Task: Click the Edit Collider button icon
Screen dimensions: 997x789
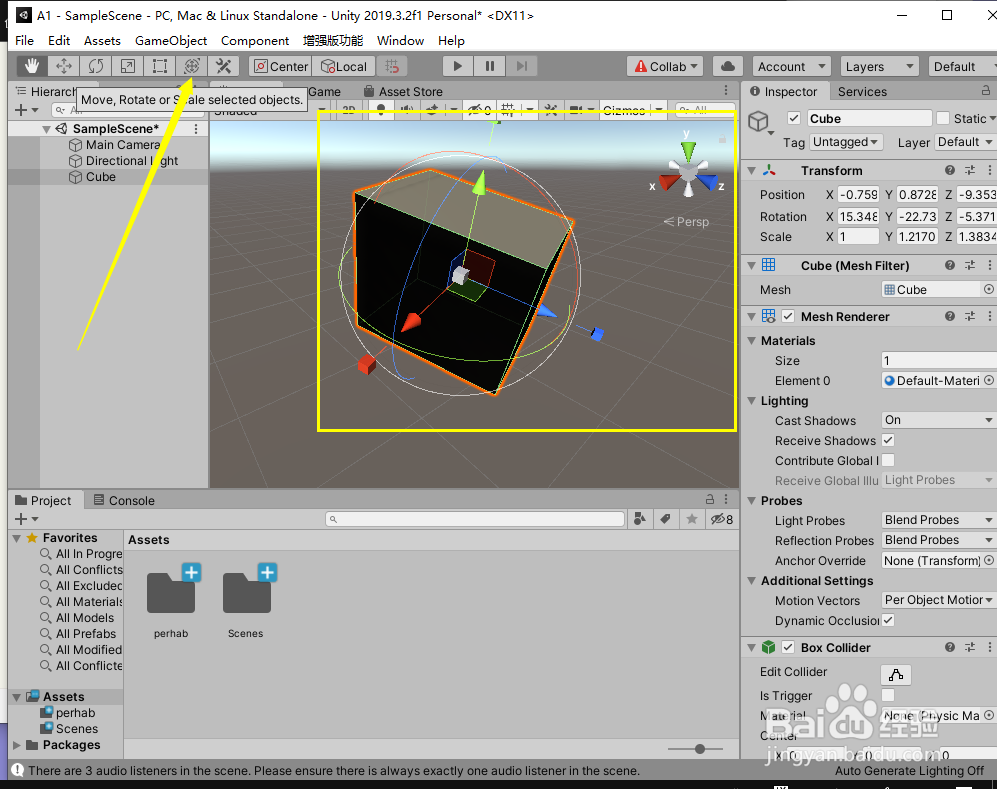Action: (896, 675)
